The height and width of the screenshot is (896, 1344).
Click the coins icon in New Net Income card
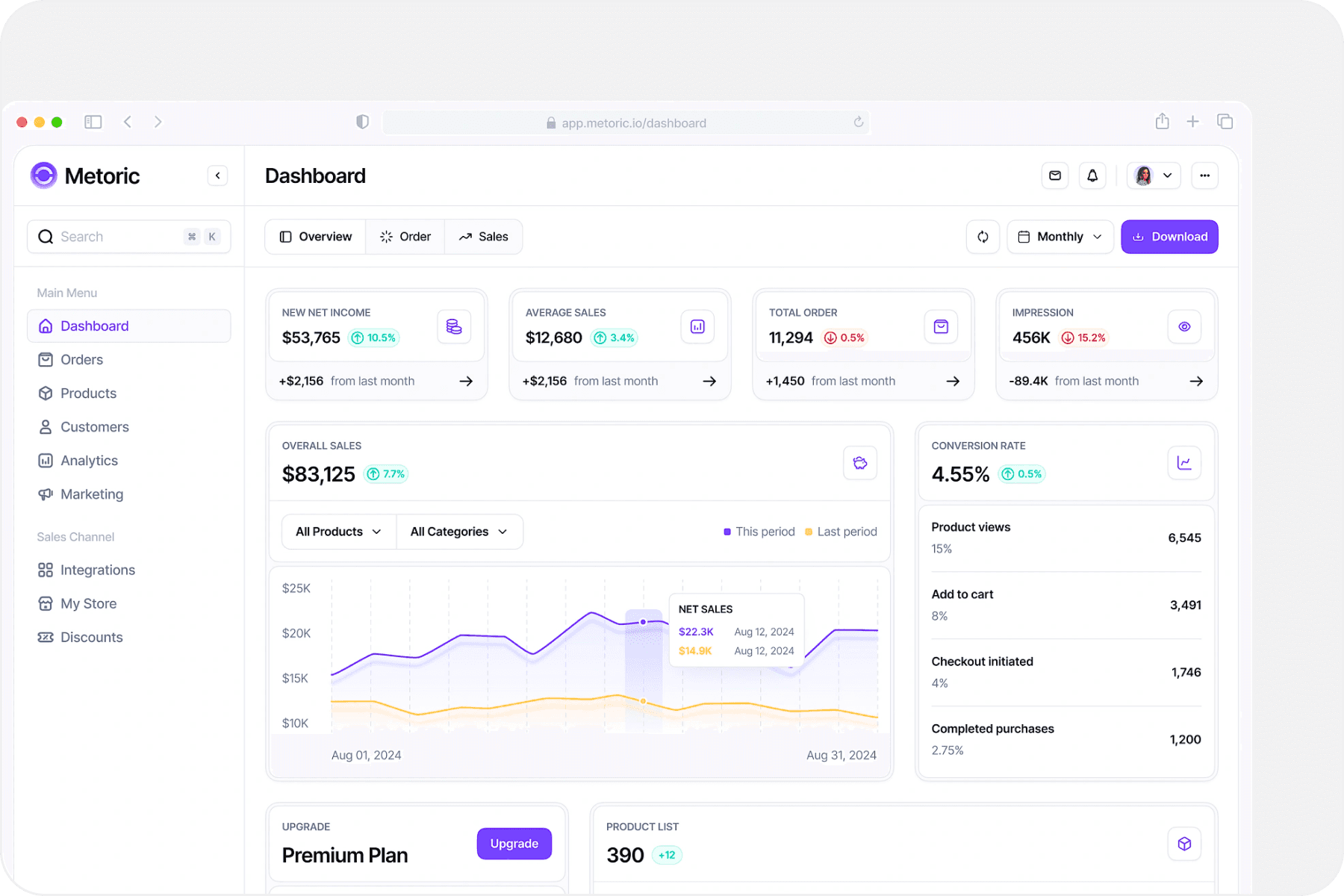[x=454, y=326]
